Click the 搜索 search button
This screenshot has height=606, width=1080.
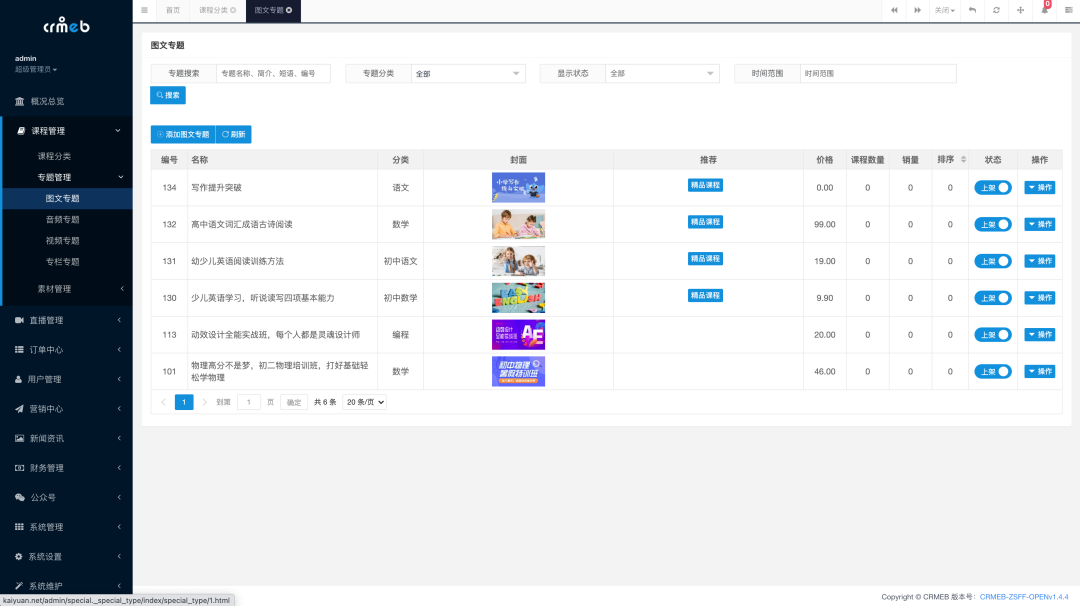(168, 95)
